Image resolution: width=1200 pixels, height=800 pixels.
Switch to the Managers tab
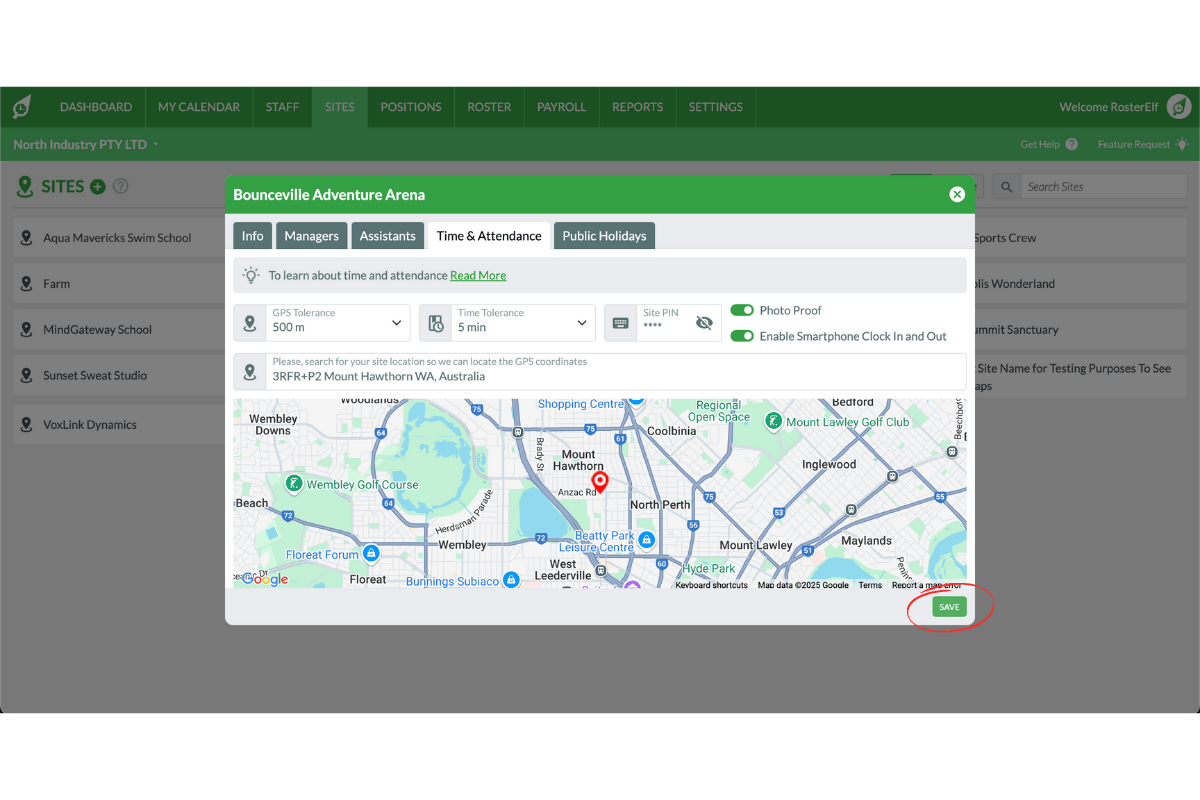click(x=312, y=236)
